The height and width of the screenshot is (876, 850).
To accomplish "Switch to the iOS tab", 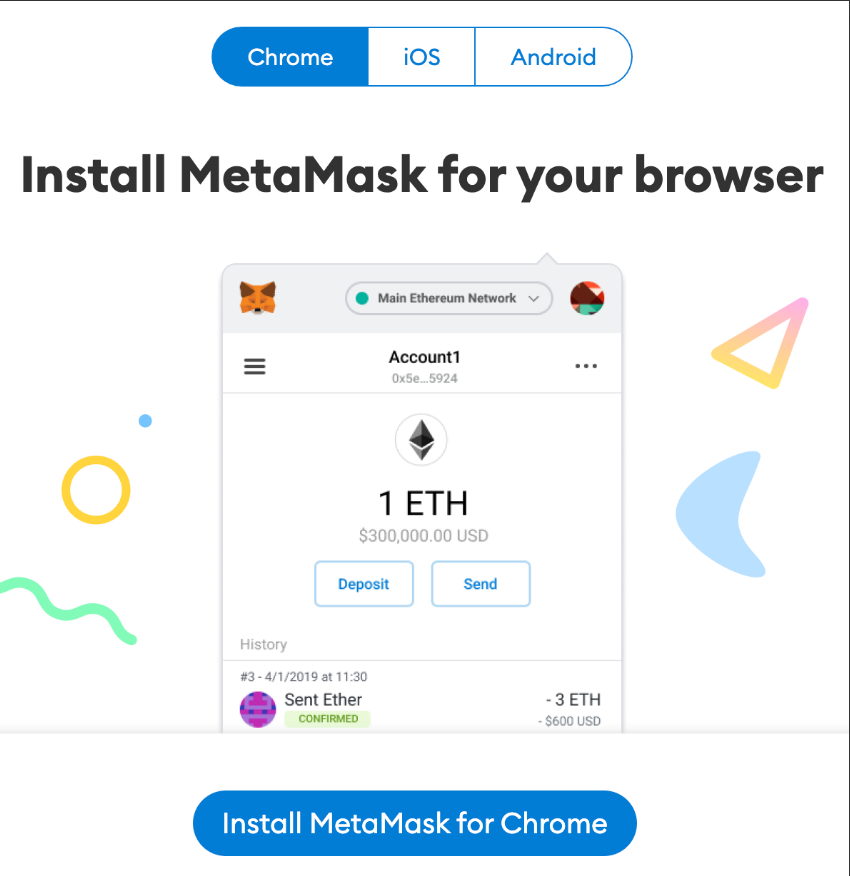I will [x=421, y=57].
